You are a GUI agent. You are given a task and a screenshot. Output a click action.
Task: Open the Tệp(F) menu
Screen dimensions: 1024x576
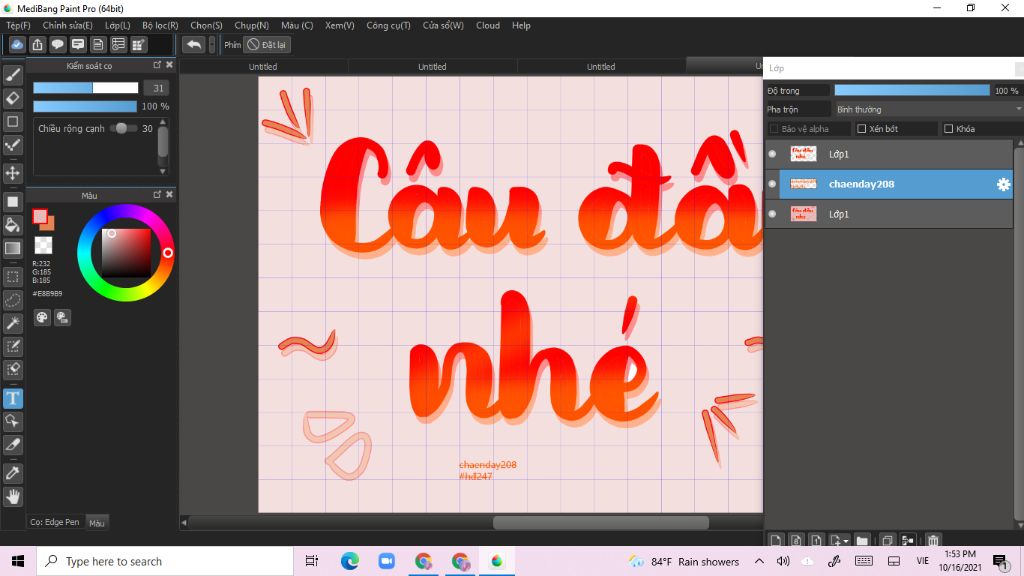pos(18,25)
